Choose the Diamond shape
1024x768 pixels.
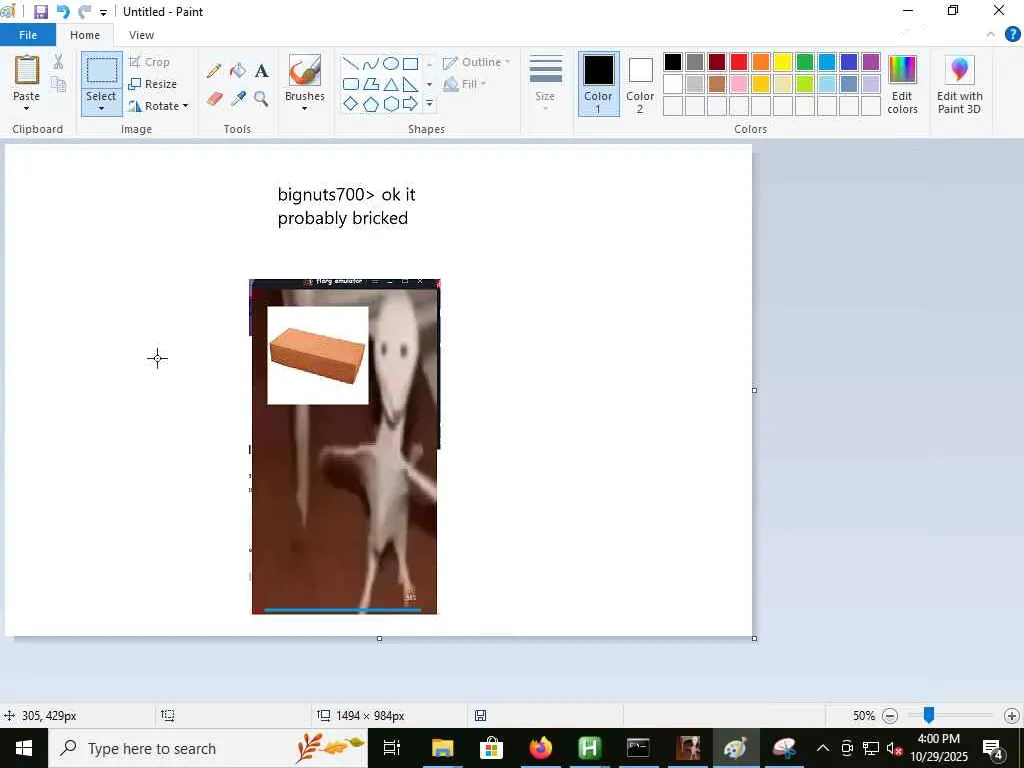[351, 104]
